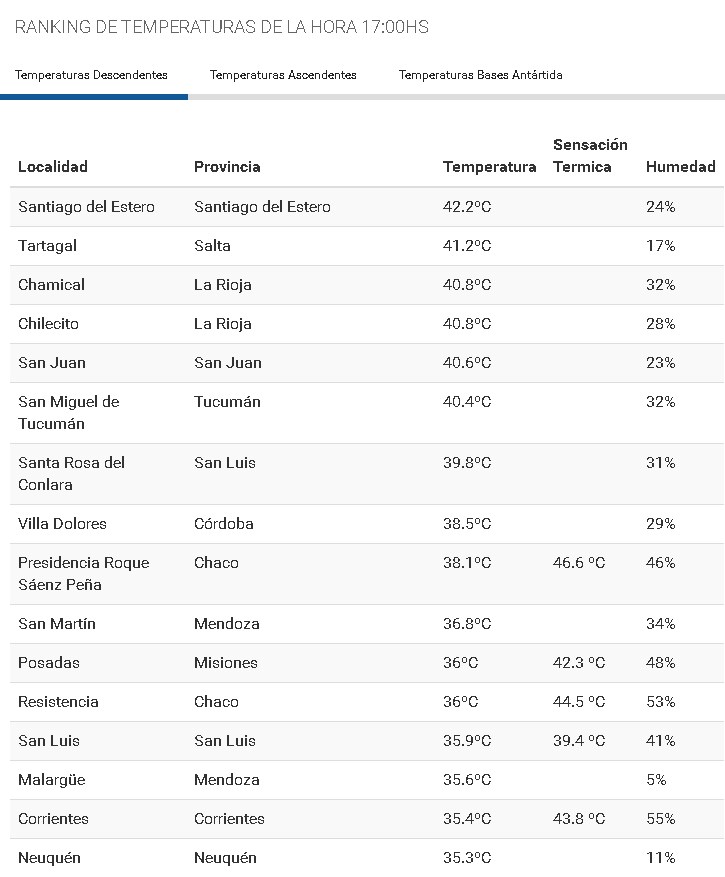Click San Miguel de Tucumán locality
Screen dimensions: 725x877
[x=68, y=412]
